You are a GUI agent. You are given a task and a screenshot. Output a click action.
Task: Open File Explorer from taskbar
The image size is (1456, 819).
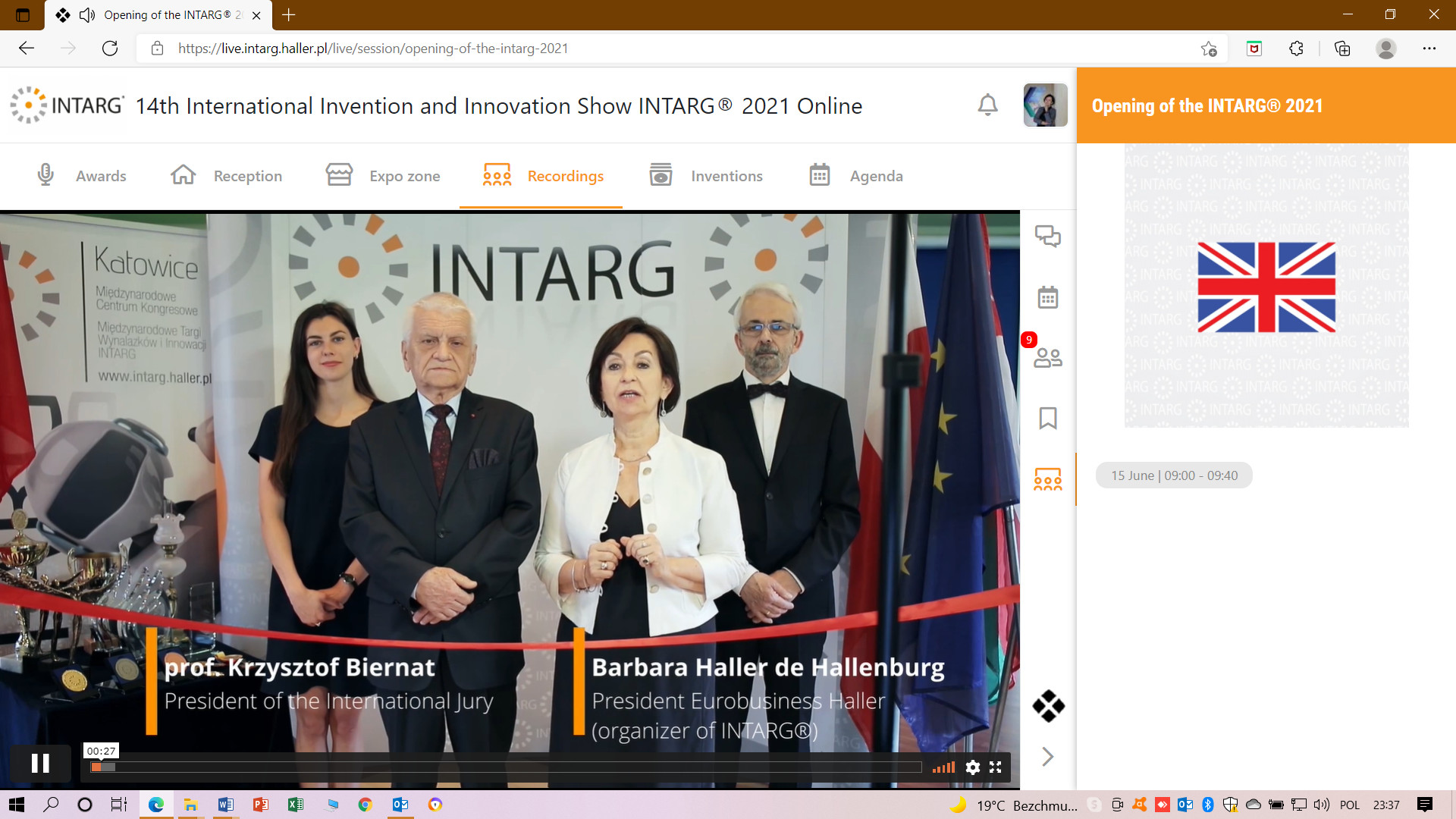pyautogui.click(x=190, y=805)
